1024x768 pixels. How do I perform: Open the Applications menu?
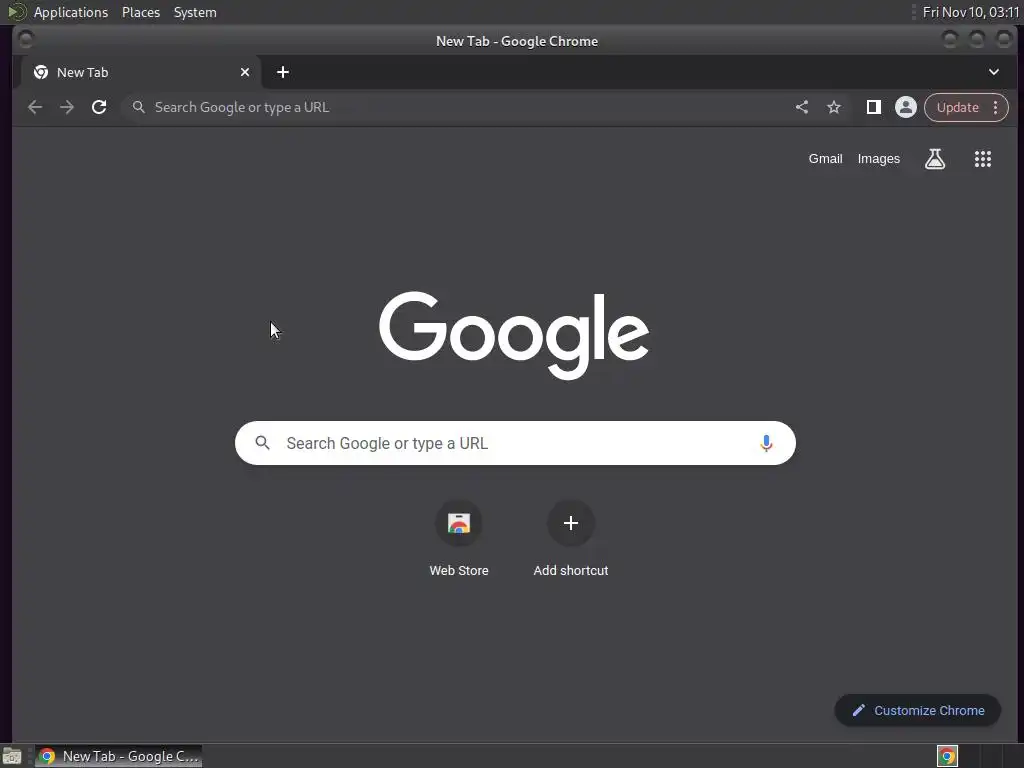(71, 12)
